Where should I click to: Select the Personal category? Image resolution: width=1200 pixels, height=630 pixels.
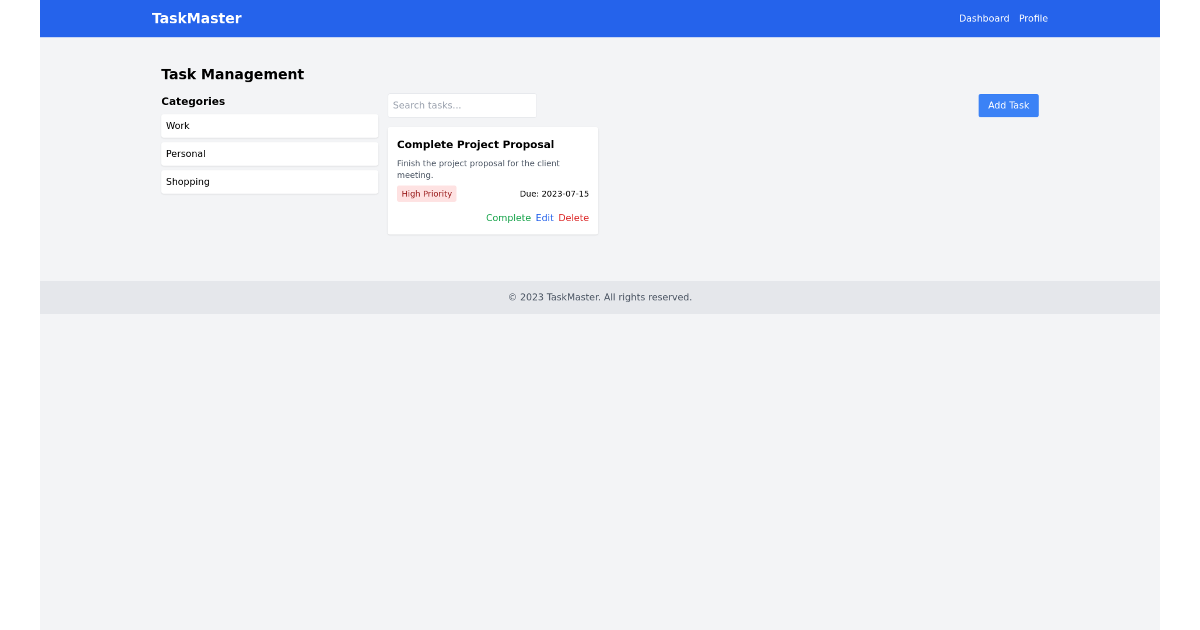point(269,153)
